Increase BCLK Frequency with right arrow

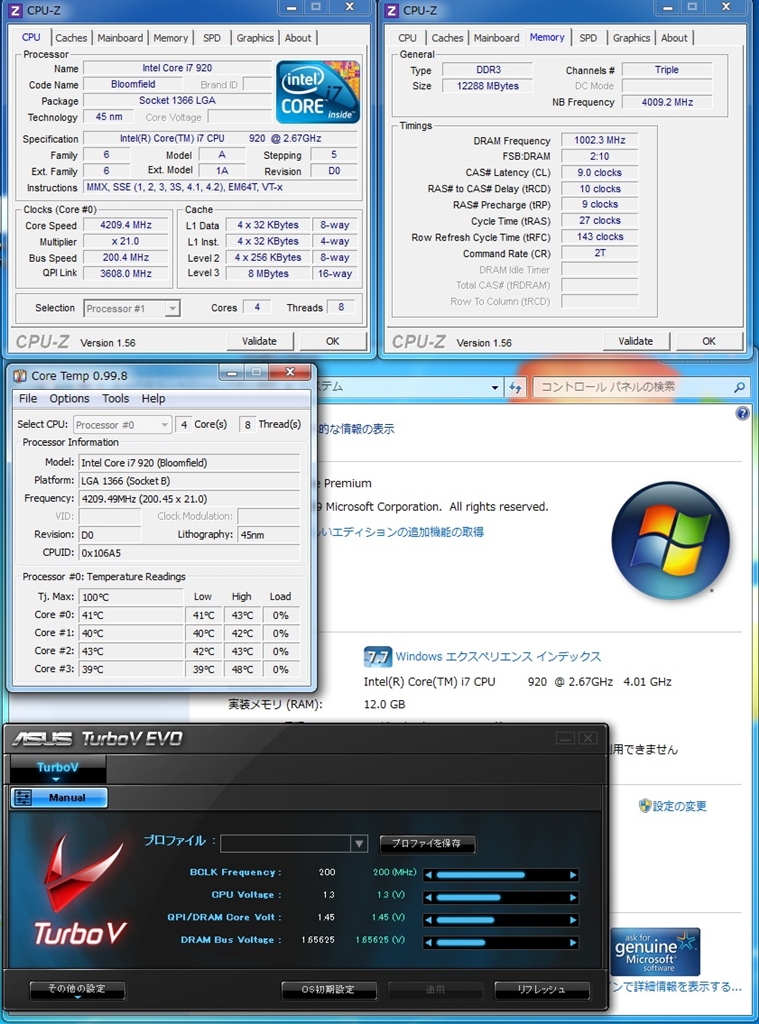[x=573, y=874]
